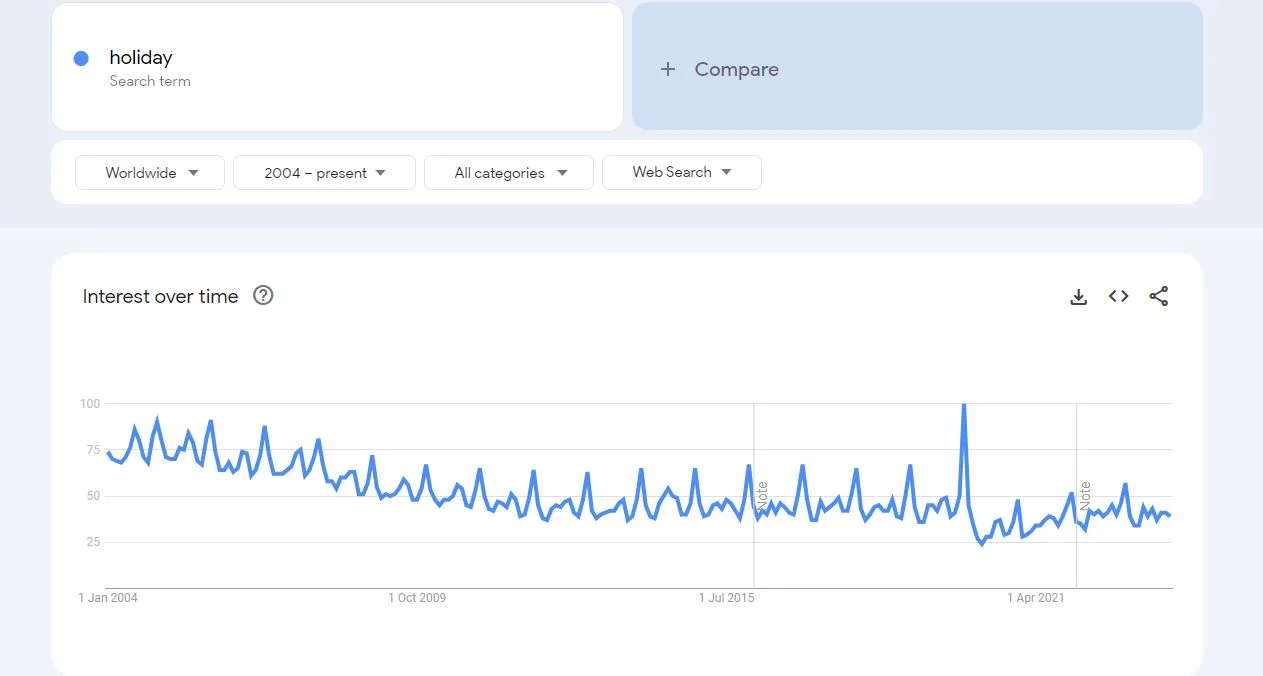Open the 2004 – present date range dropdown
1263x676 pixels.
click(324, 173)
